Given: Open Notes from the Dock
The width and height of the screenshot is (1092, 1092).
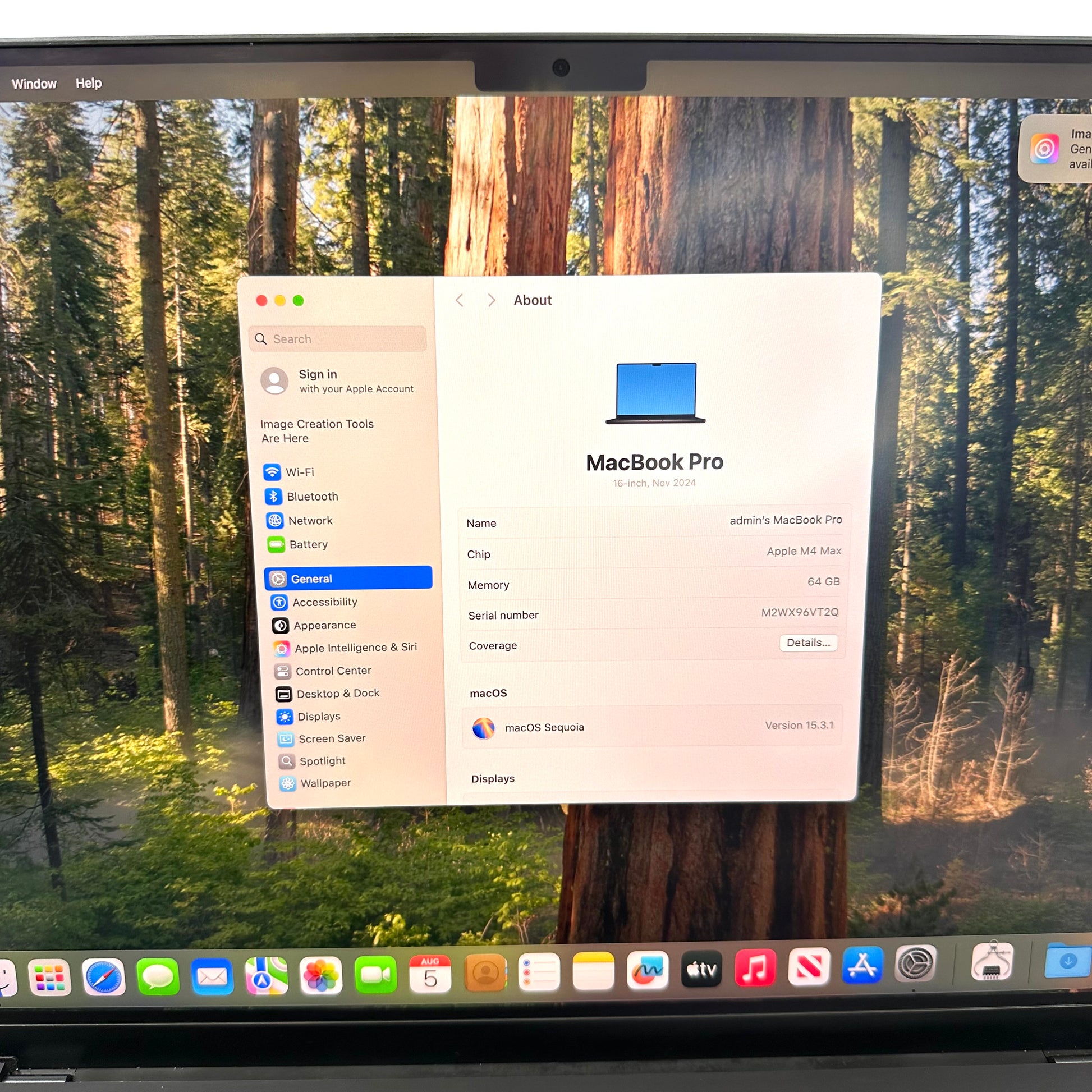Looking at the screenshot, I should coord(593,971).
